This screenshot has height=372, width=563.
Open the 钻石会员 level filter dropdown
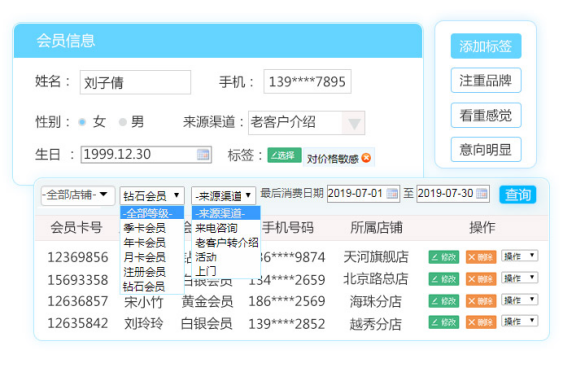[152, 196]
